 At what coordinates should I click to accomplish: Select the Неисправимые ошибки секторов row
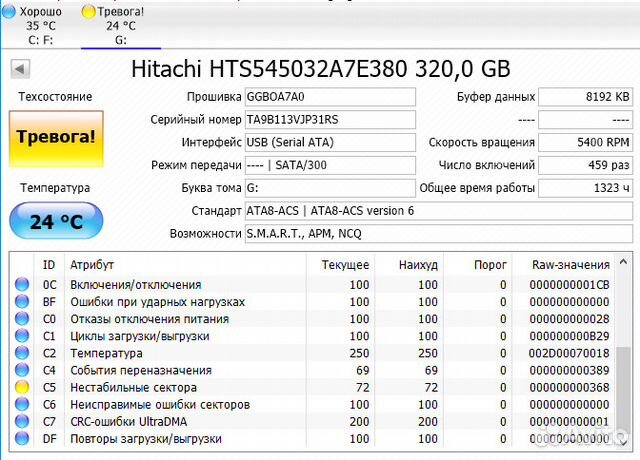pyautogui.click(x=313, y=404)
